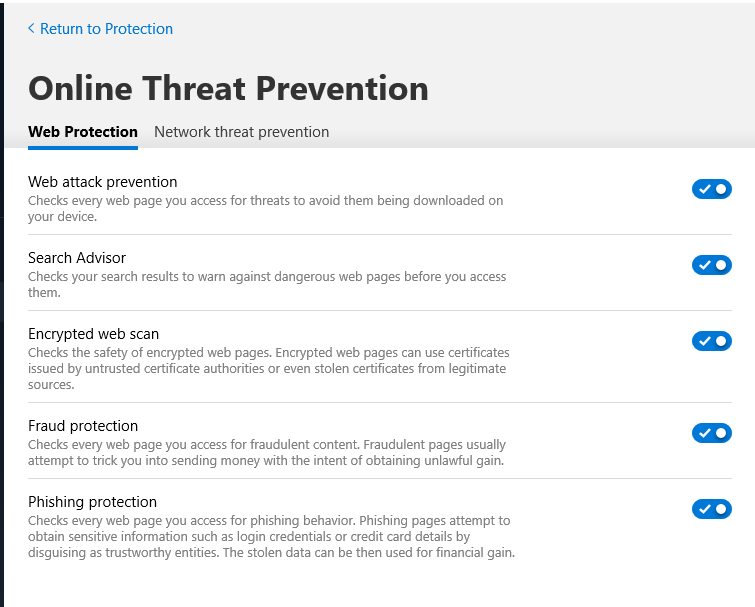Click the Phishing protection label
Image resolution: width=755 pixels, height=607 pixels.
tap(92, 502)
